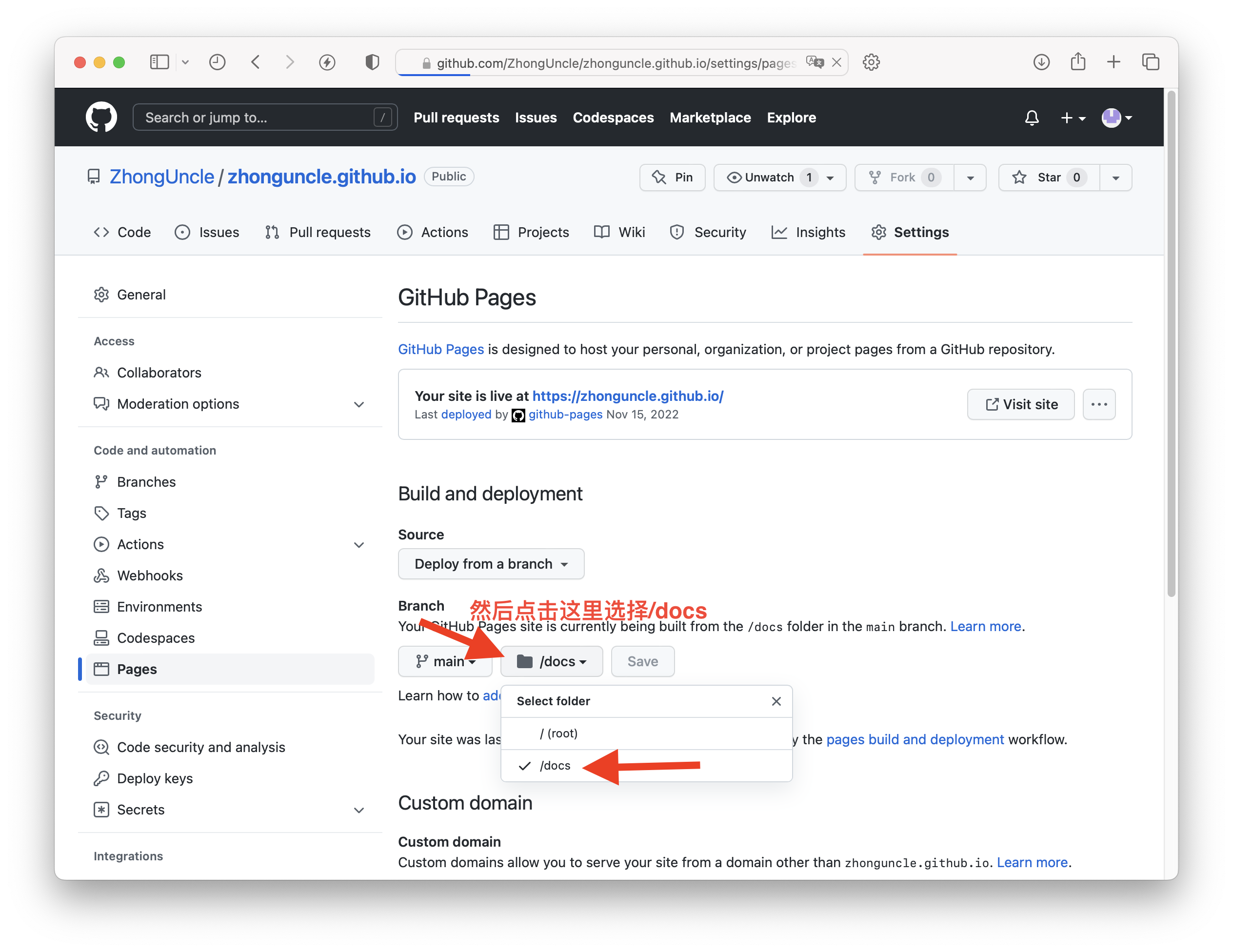Click Safari's sidebar toggle icon
This screenshot has height=952, width=1233.
pyautogui.click(x=159, y=62)
